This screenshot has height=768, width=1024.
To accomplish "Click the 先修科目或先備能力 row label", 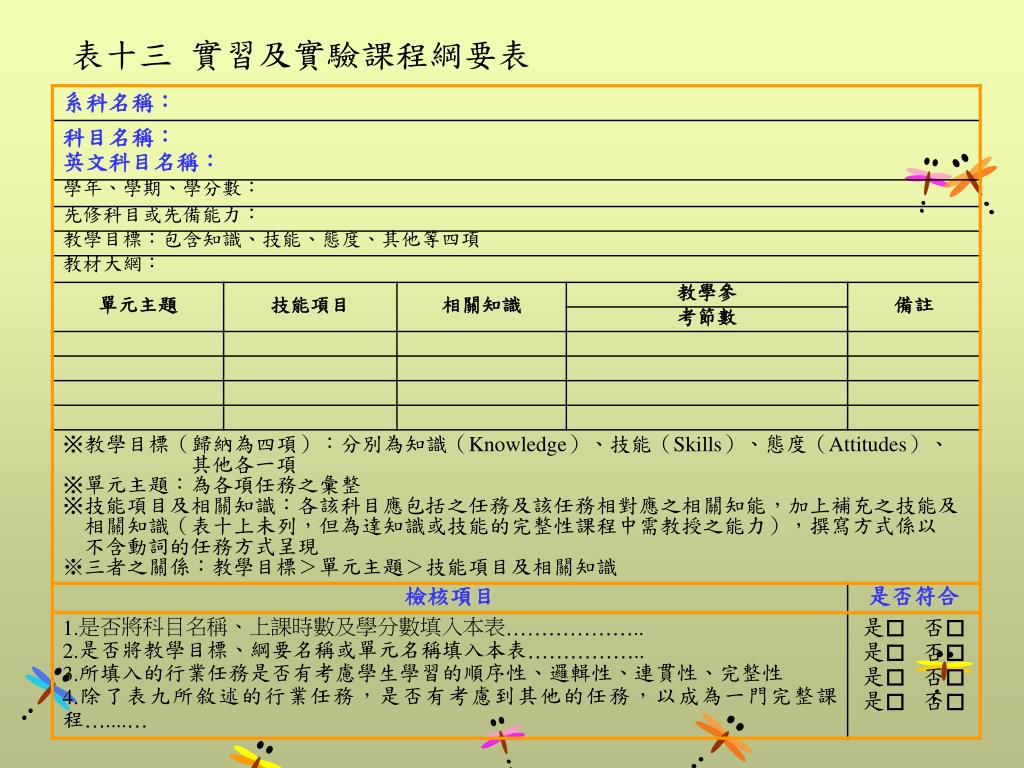I will pos(159,214).
